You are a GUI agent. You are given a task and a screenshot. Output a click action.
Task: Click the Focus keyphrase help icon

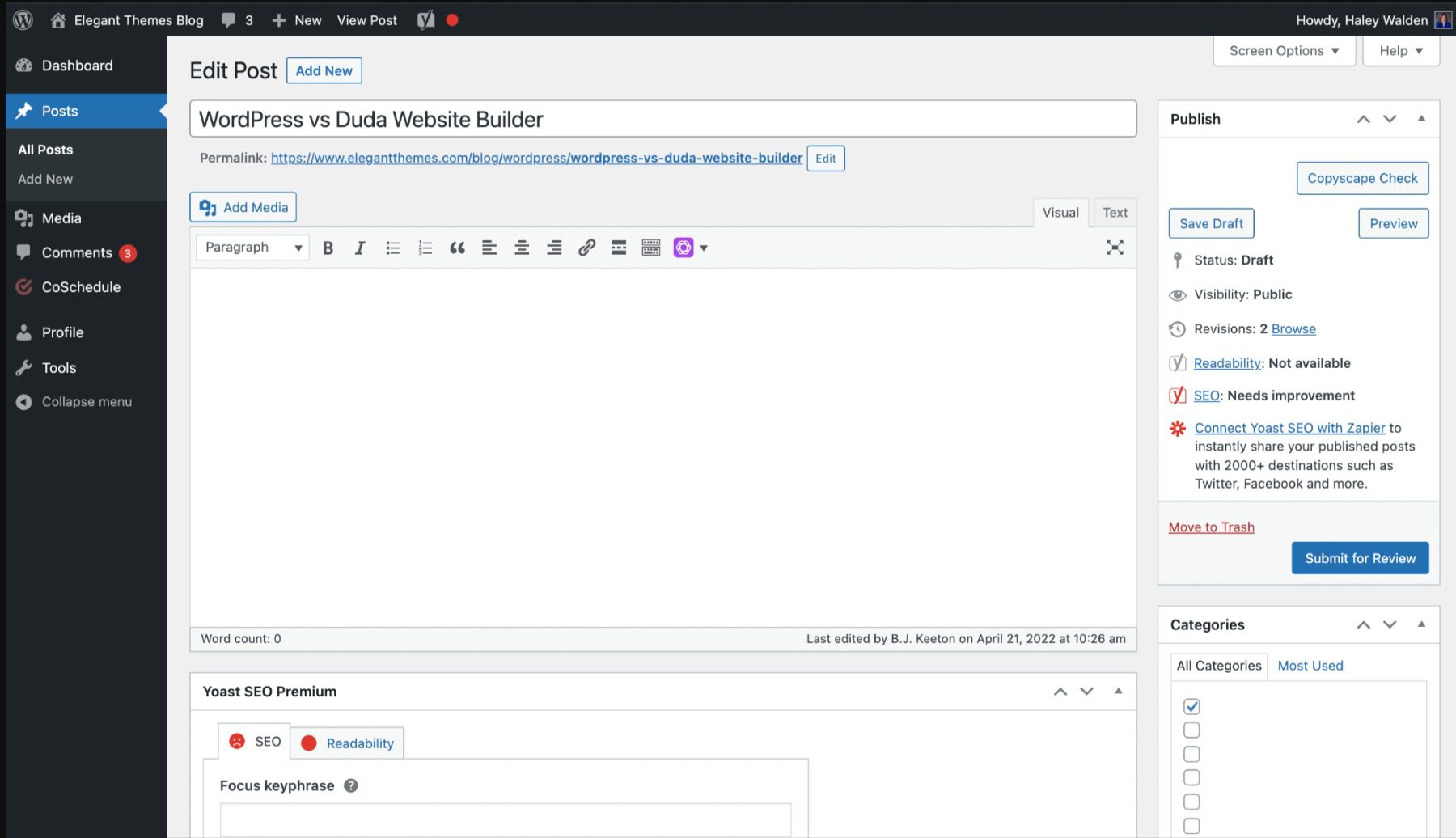[350, 785]
